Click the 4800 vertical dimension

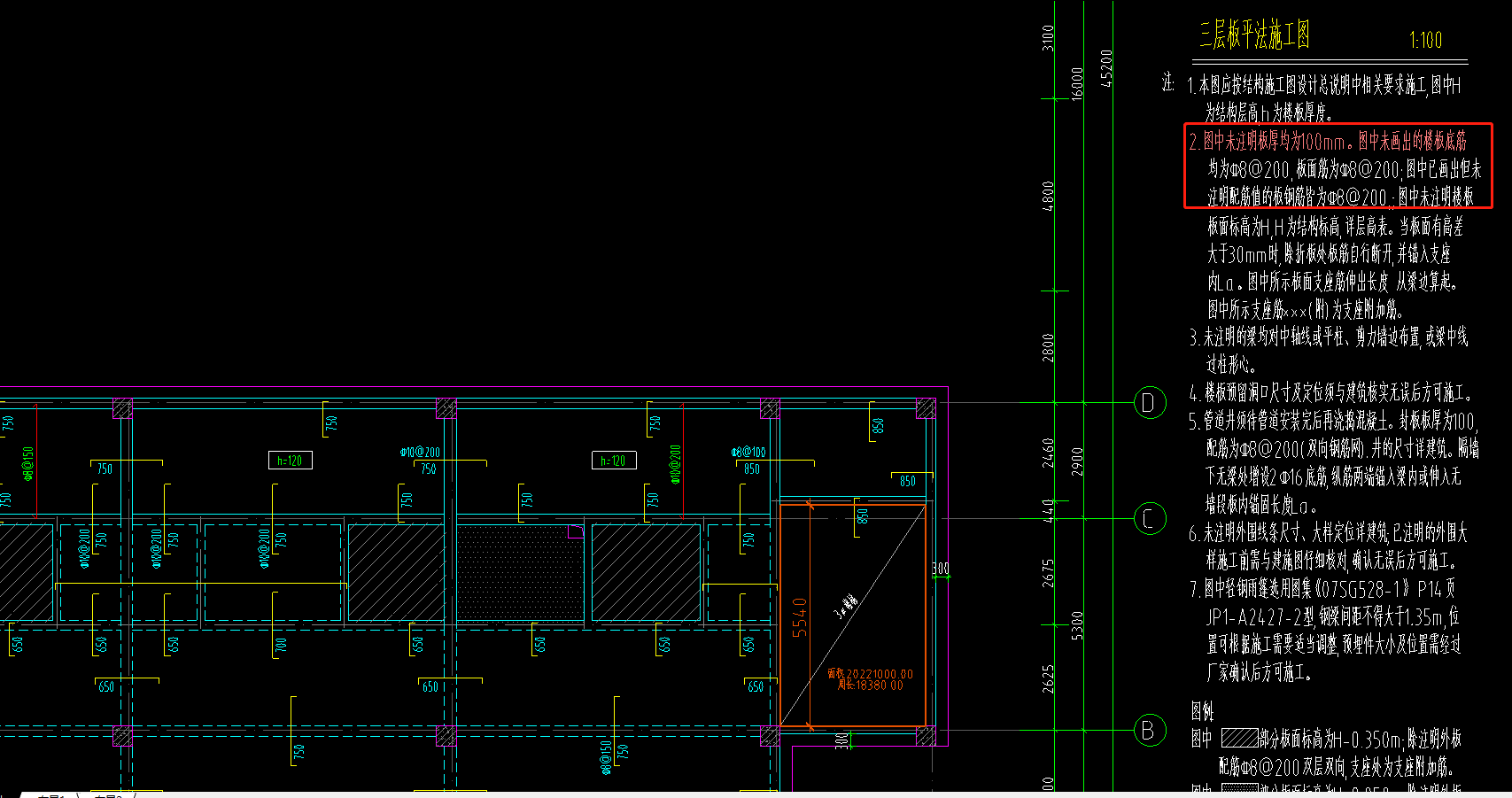coord(1049,195)
